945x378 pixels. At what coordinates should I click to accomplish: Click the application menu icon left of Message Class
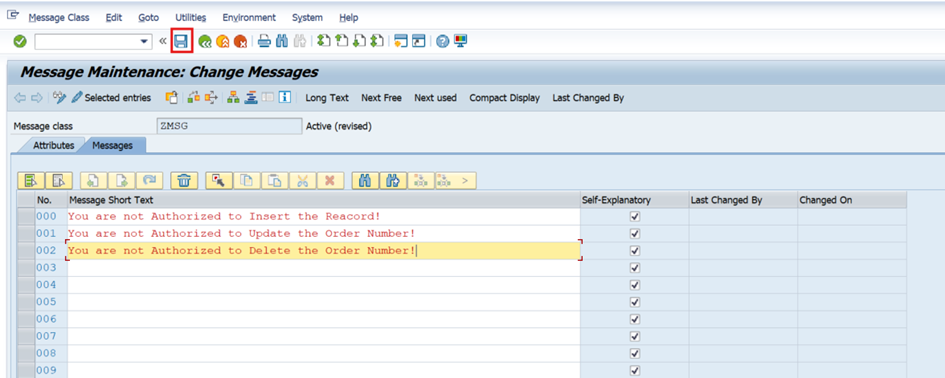(x=13, y=16)
